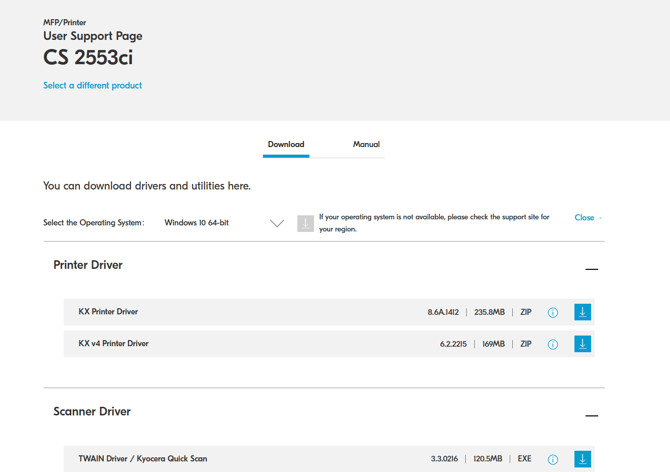670x472 pixels.
Task: Click Select a different product link
Action: (x=92, y=85)
